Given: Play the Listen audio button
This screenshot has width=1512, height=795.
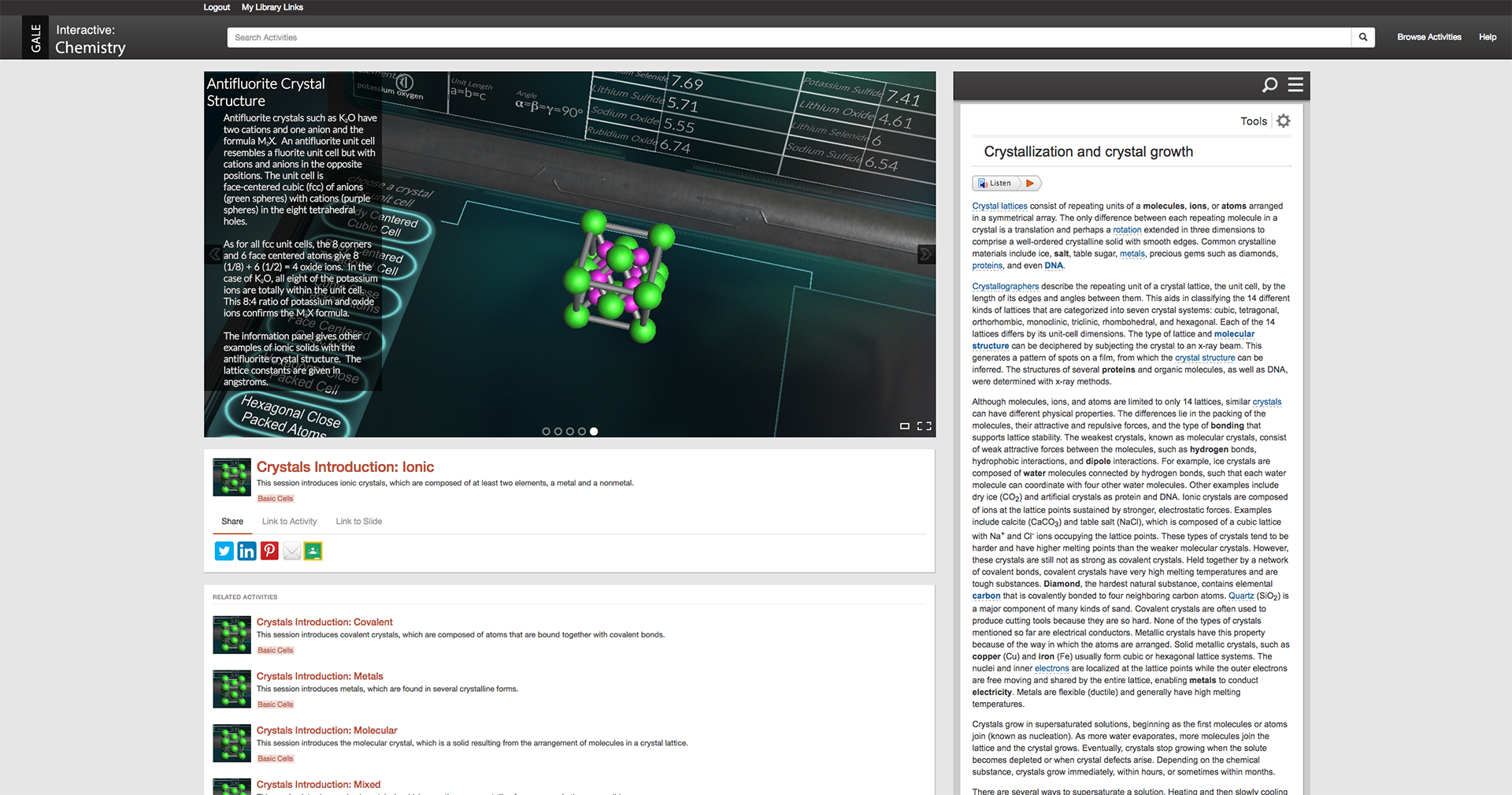Looking at the screenshot, I should [x=1006, y=183].
